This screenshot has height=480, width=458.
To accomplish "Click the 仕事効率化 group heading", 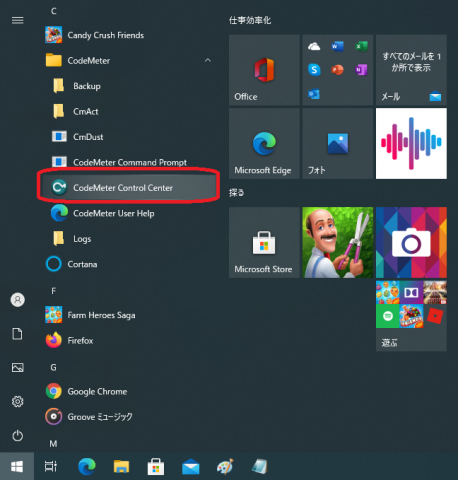I will [250, 20].
